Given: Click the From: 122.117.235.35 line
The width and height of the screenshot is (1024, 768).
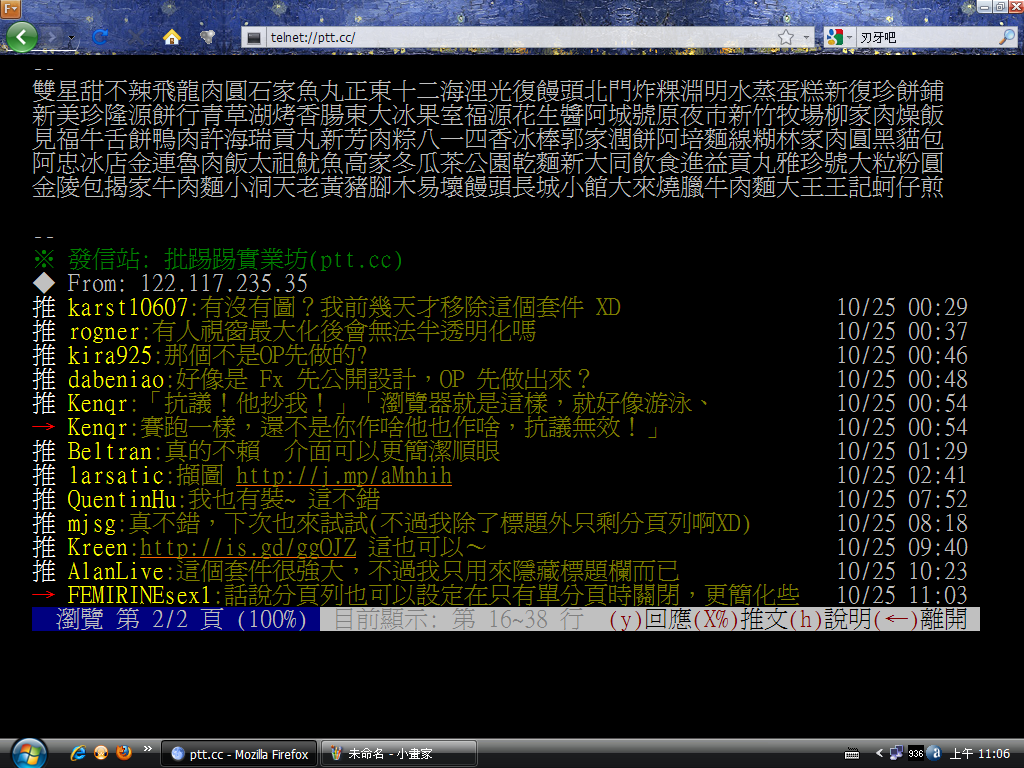Looking at the screenshot, I should click(x=170, y=283).
